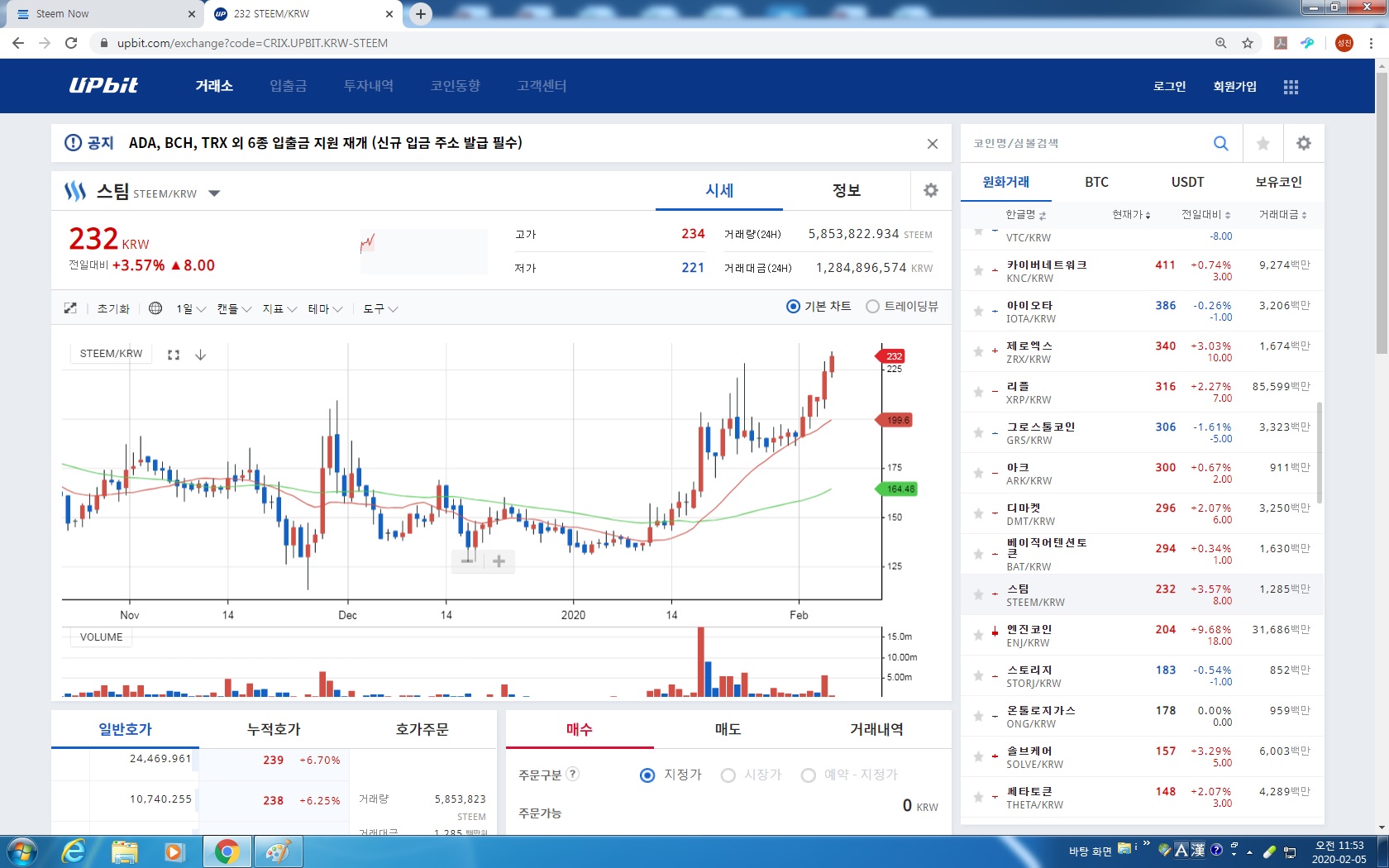This screenshot has width=1389, height=868.
Task: Favorite the 스팀 STEEM/KRW star
Action: coord(978,594)
